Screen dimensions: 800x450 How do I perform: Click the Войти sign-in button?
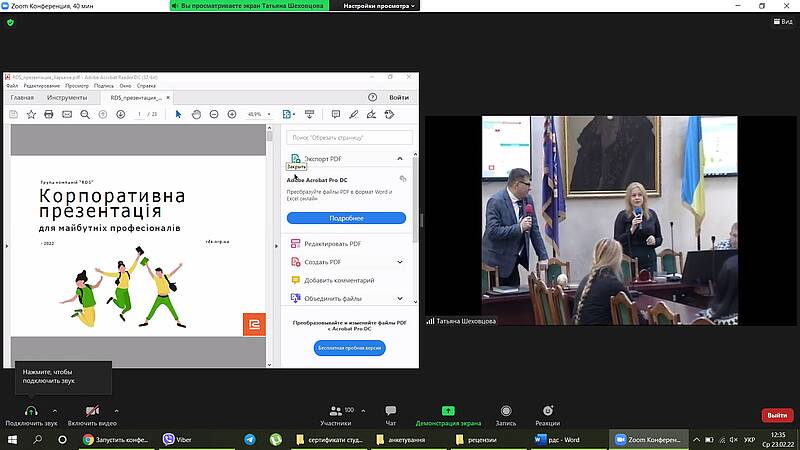coord(398,97)
